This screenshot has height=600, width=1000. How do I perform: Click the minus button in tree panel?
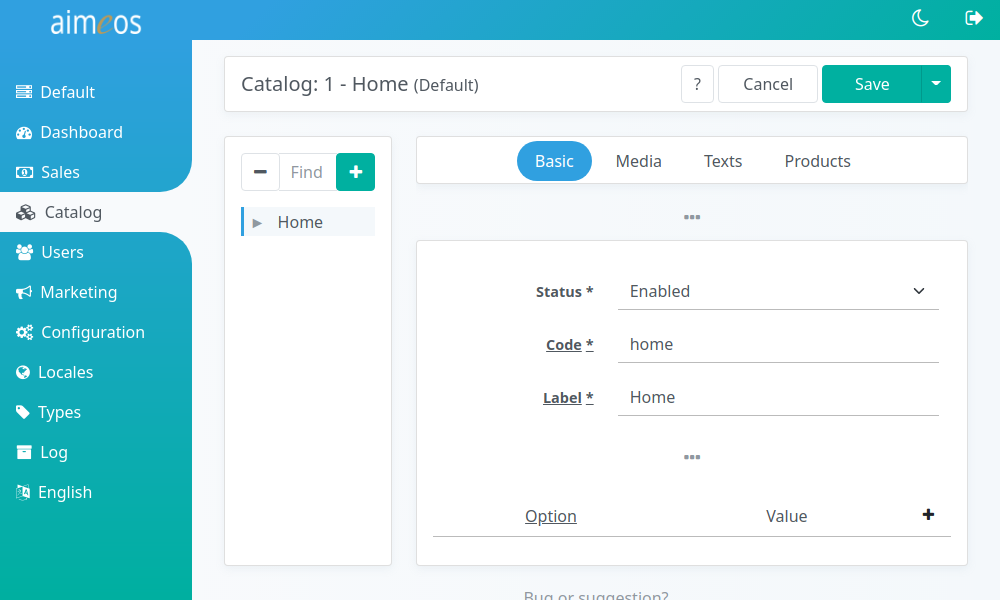pyautogui.click(x=260, y=172)
